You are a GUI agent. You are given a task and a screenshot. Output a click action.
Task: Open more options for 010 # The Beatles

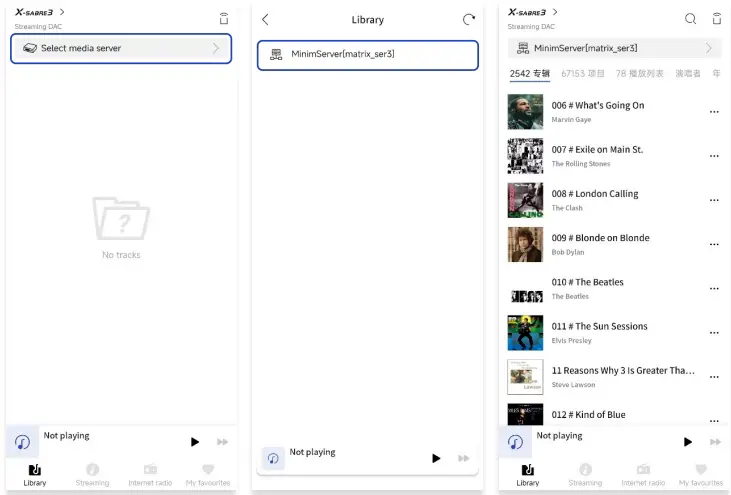click(x=714, y=289)
